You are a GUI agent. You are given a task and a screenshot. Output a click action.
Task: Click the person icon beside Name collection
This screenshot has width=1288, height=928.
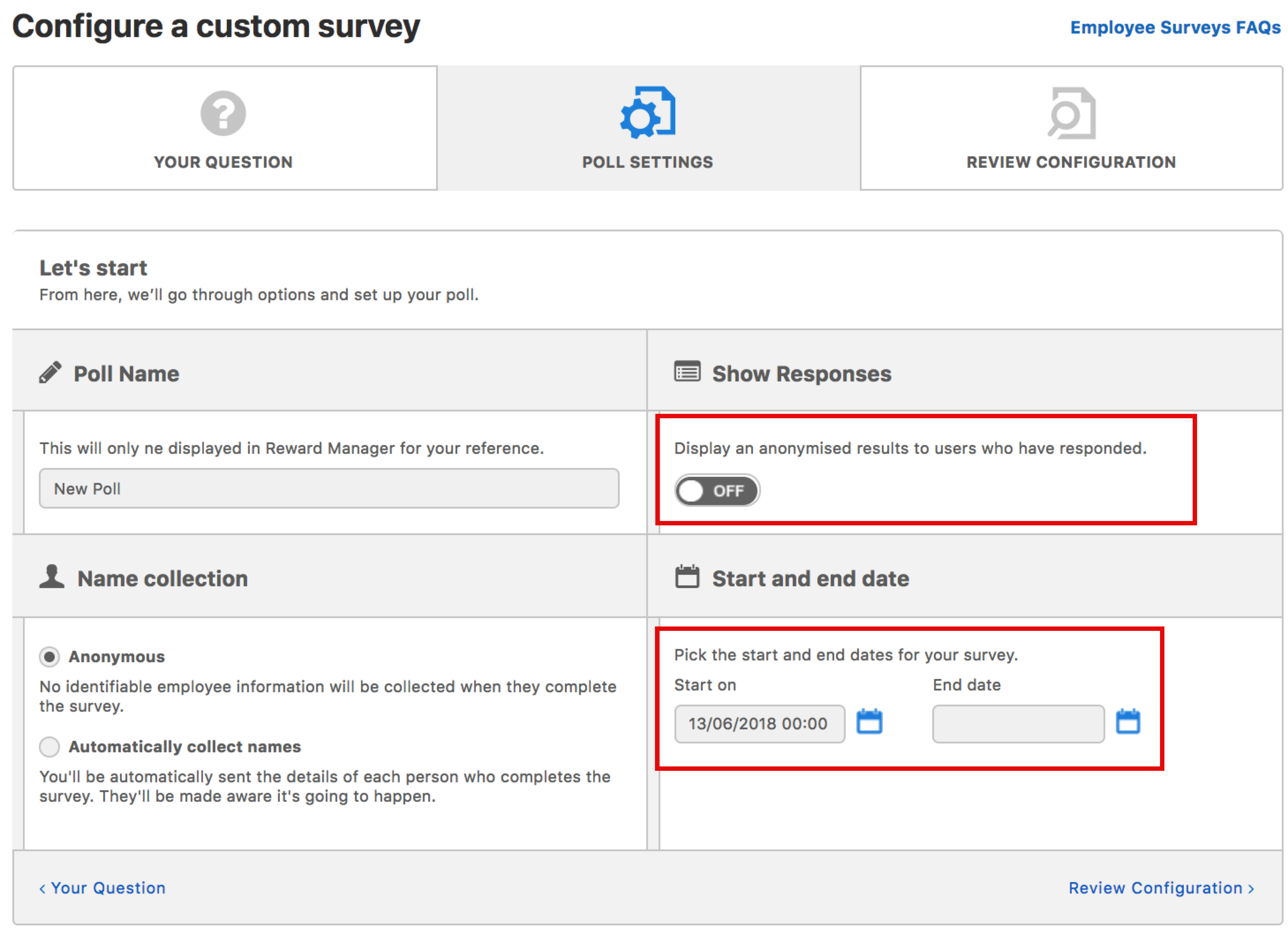click(x=52, y=577)
